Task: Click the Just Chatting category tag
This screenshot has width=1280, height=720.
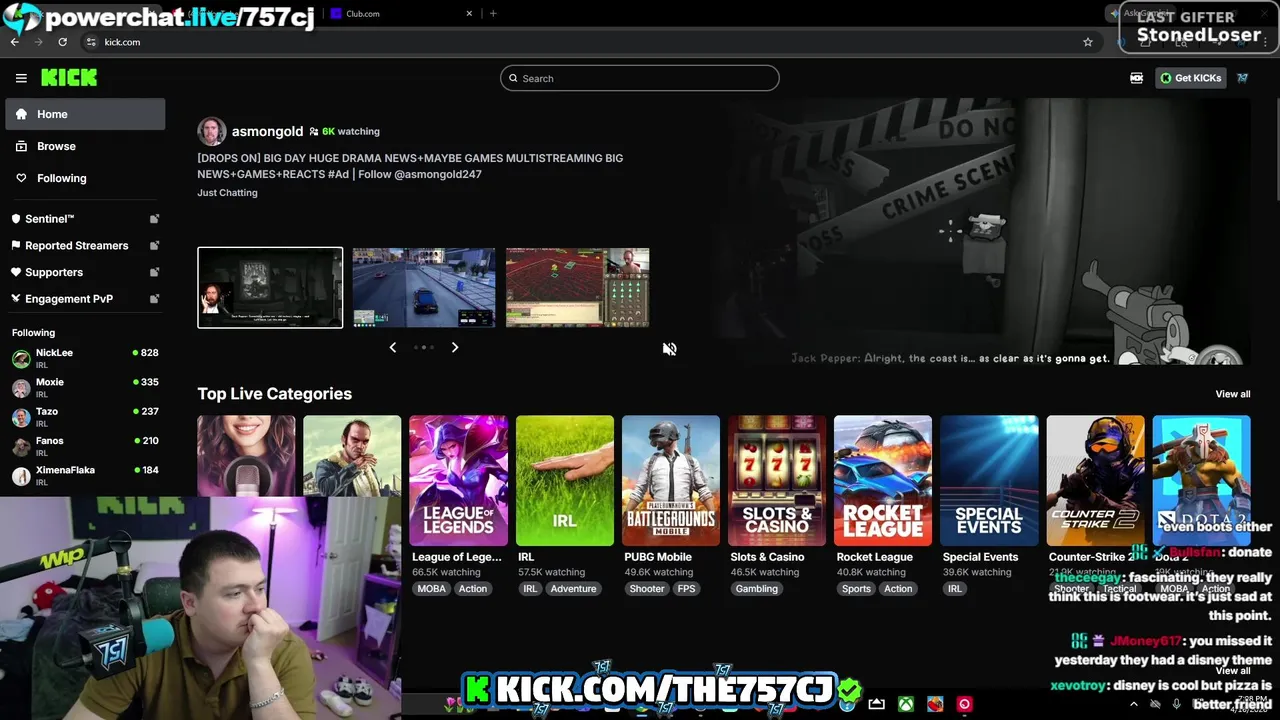Action: pos(227,193)
